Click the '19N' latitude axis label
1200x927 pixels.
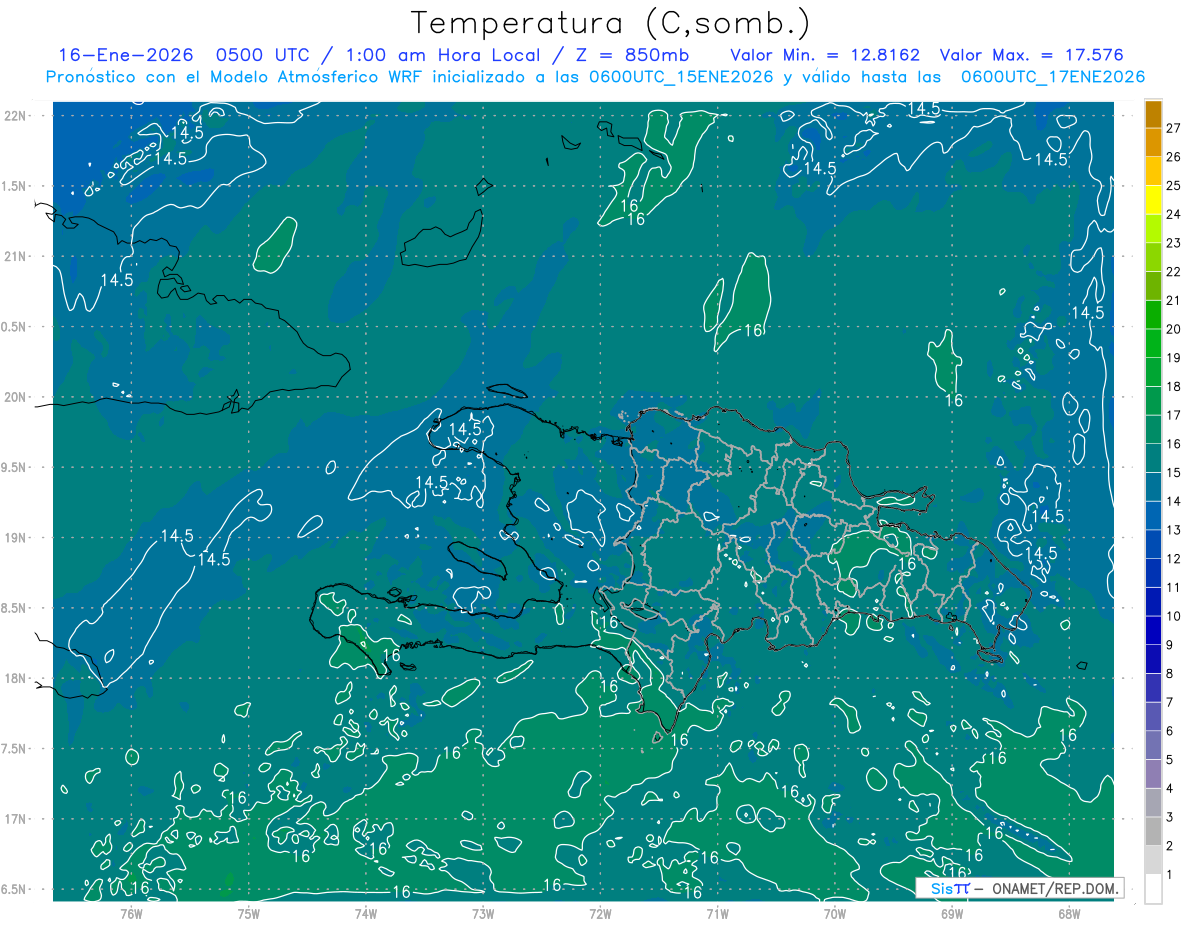pyautogui.click(x=16, y=538)
